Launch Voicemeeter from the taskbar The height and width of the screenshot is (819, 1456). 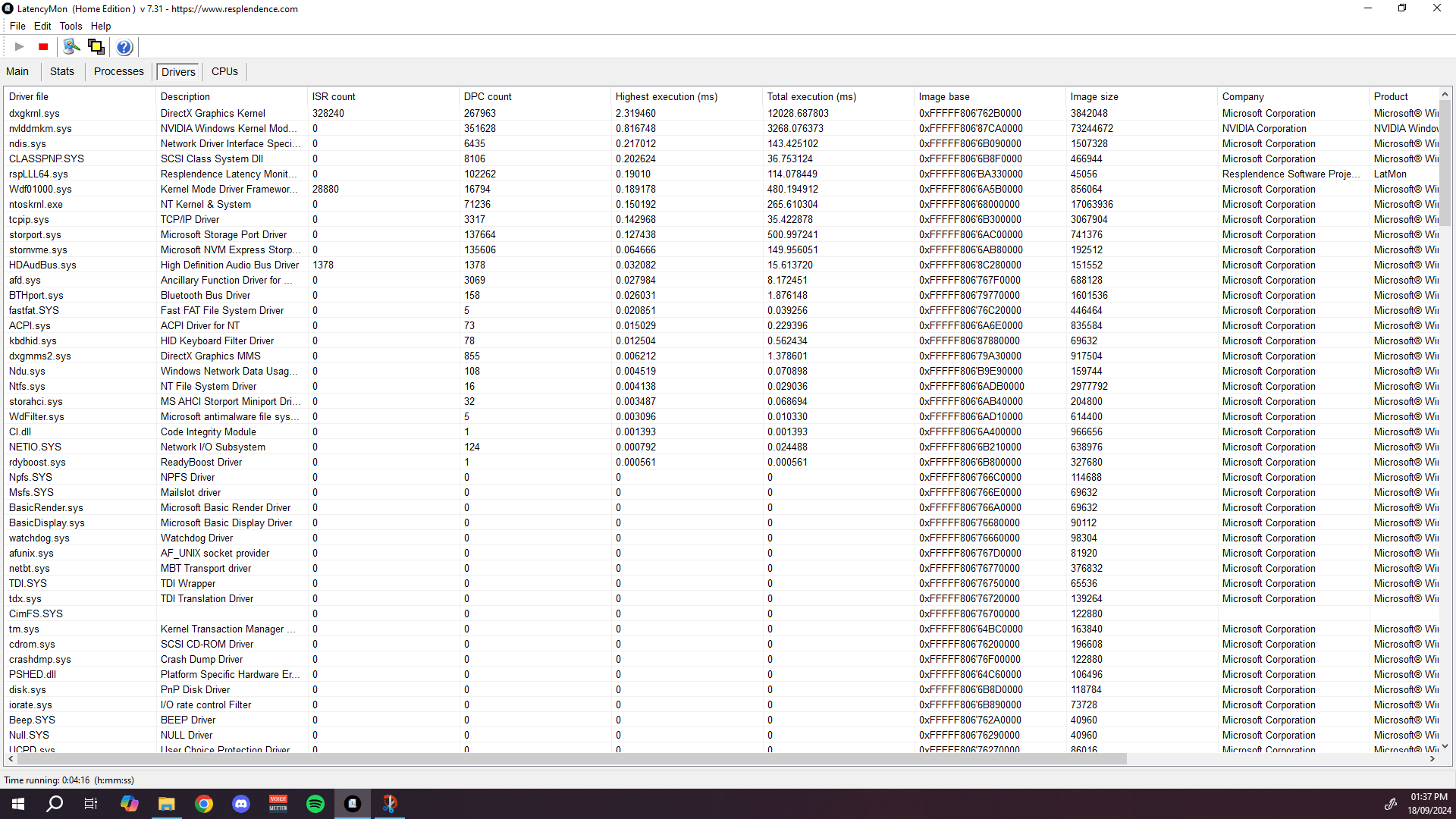[278, 804]
